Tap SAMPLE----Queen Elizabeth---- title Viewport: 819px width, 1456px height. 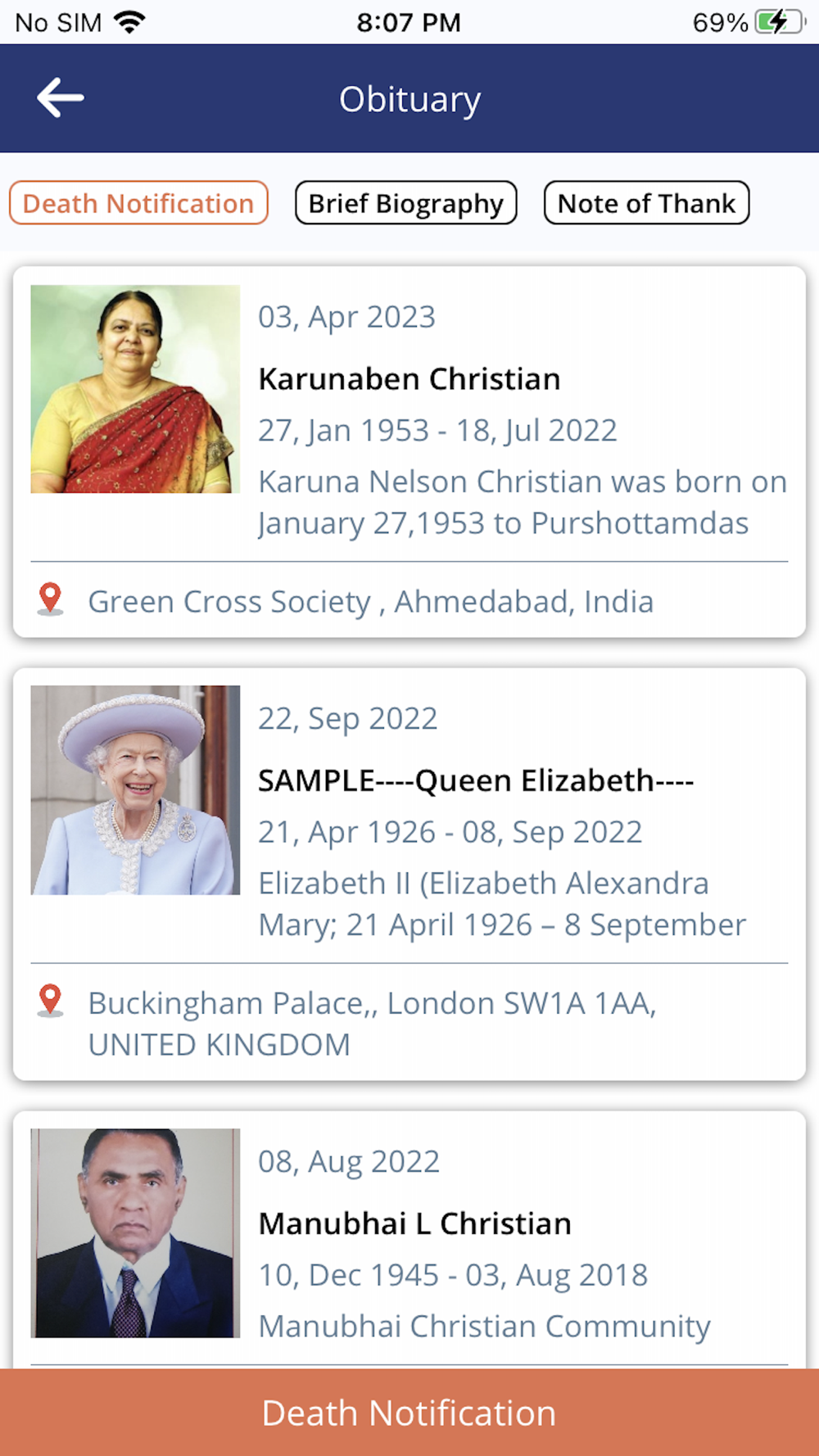[476, 780]
